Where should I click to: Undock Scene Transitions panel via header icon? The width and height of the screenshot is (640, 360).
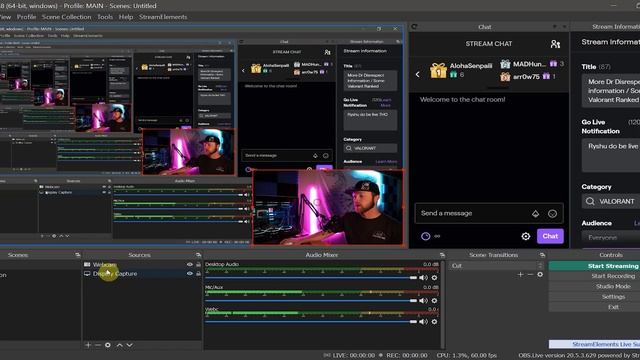coord(542,255)
